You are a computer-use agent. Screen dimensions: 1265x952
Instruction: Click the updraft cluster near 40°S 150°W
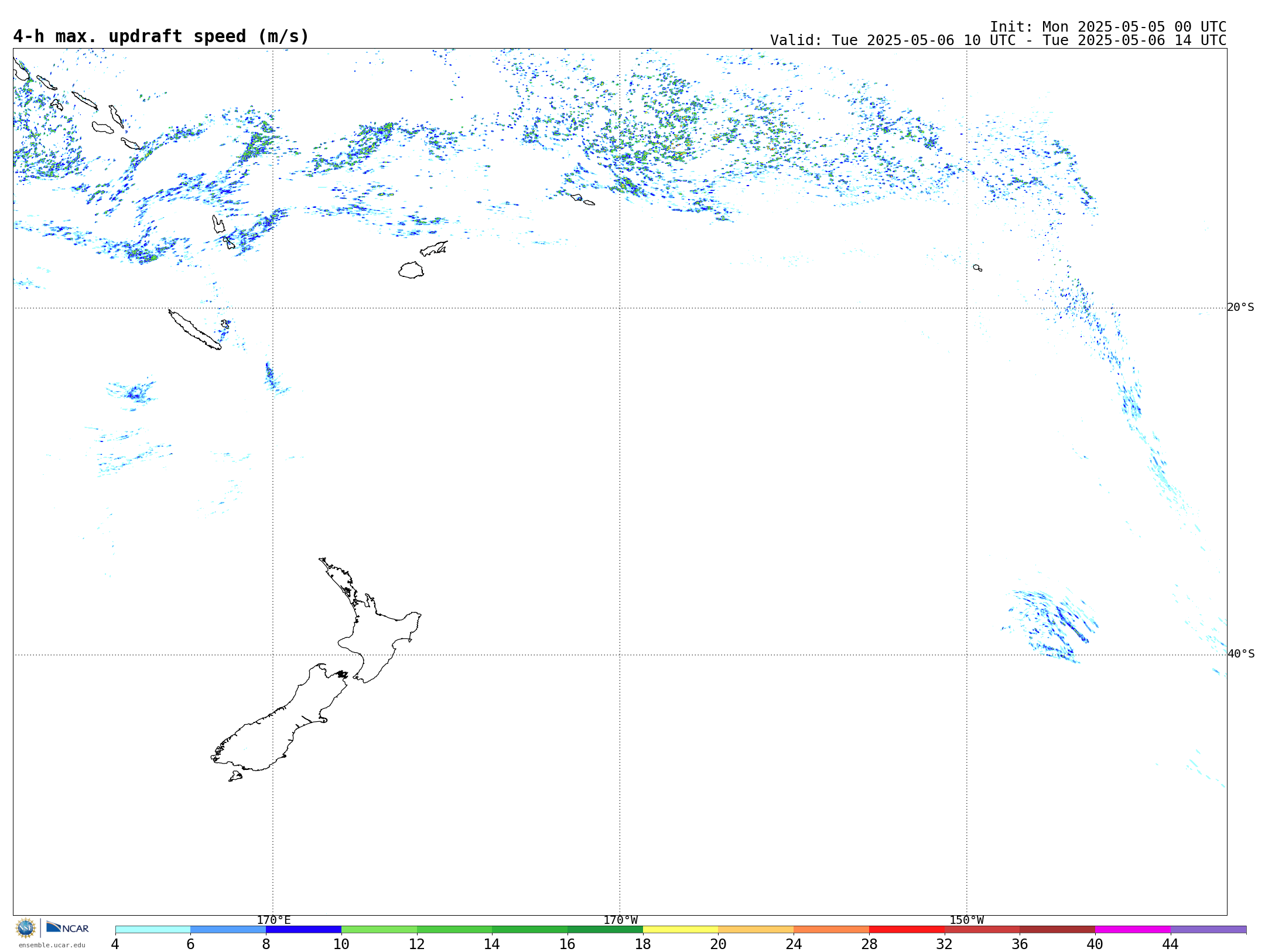1051,626
